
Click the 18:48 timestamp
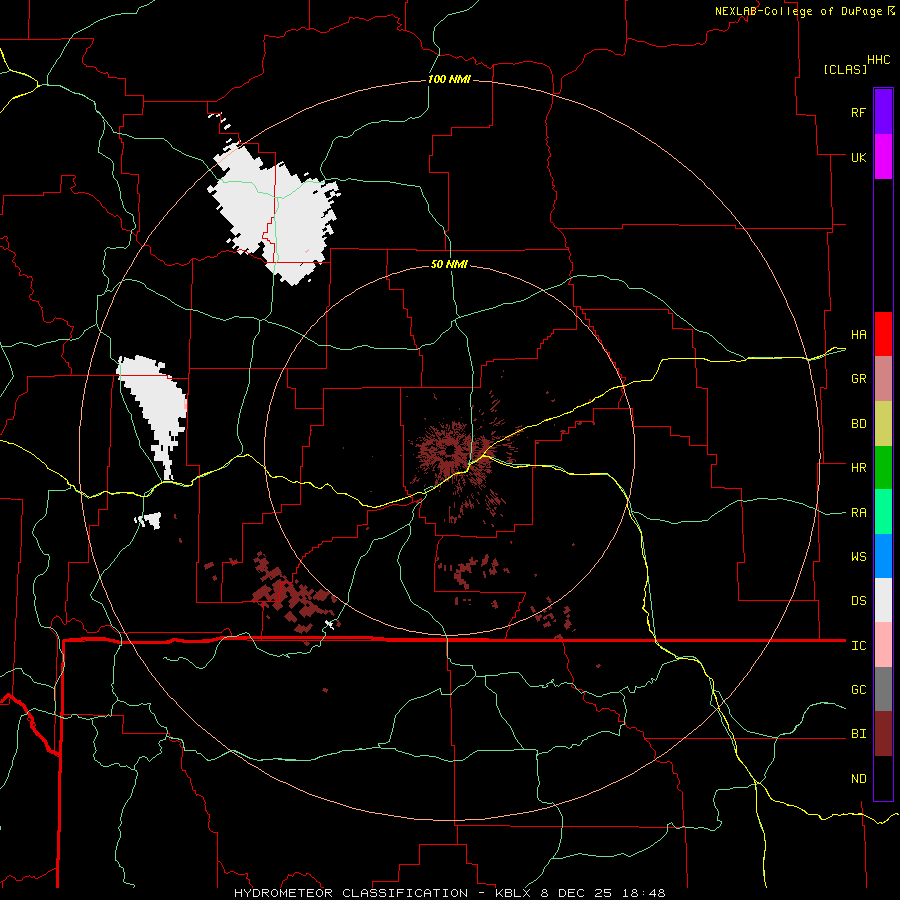pyautogui.click(x=644, y=893)
